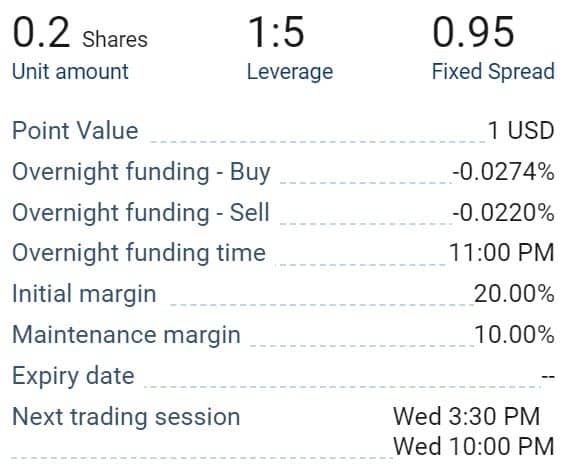
Task: Select the -0.0220% sell funding rate
Action: point(503,212)
